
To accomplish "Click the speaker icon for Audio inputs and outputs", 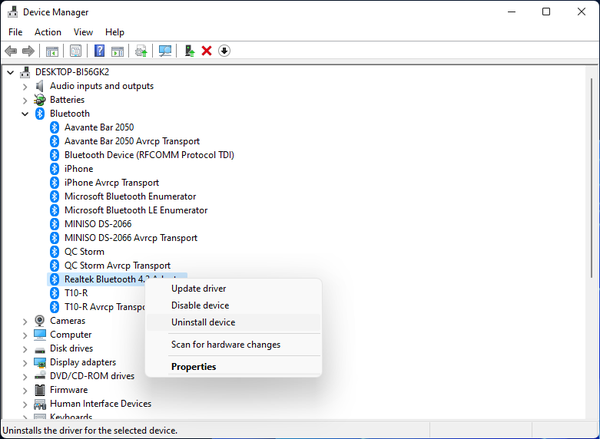I will (x=39, y=86).
